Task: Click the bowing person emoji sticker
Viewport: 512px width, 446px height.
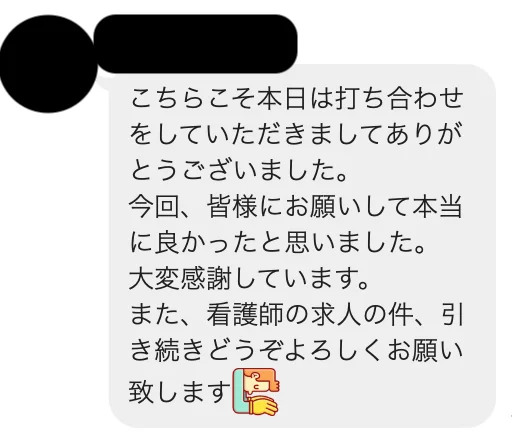Action: click(x=255, y=392)
